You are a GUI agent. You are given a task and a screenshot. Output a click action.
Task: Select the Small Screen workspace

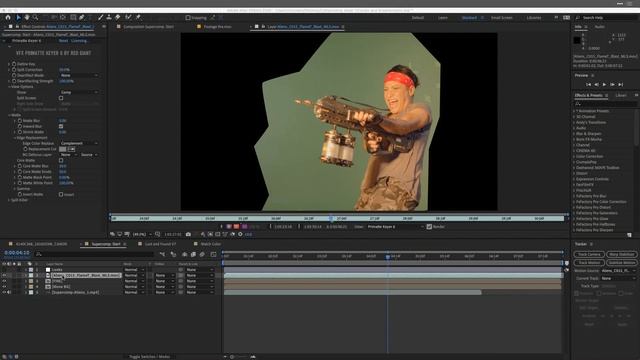(x=502, y=18)
